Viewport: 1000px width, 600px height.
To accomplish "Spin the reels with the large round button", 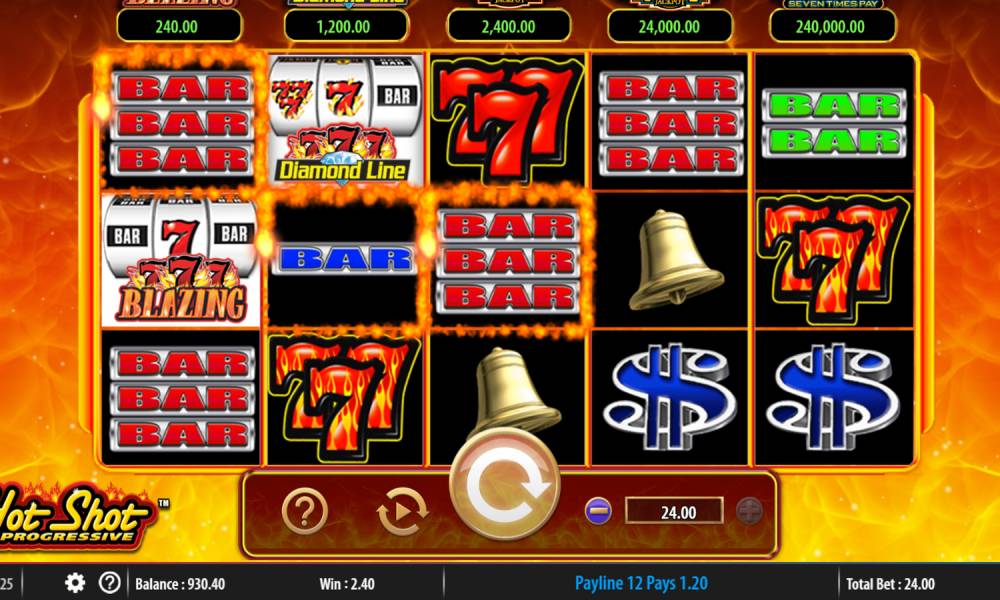I will [504, 486].
